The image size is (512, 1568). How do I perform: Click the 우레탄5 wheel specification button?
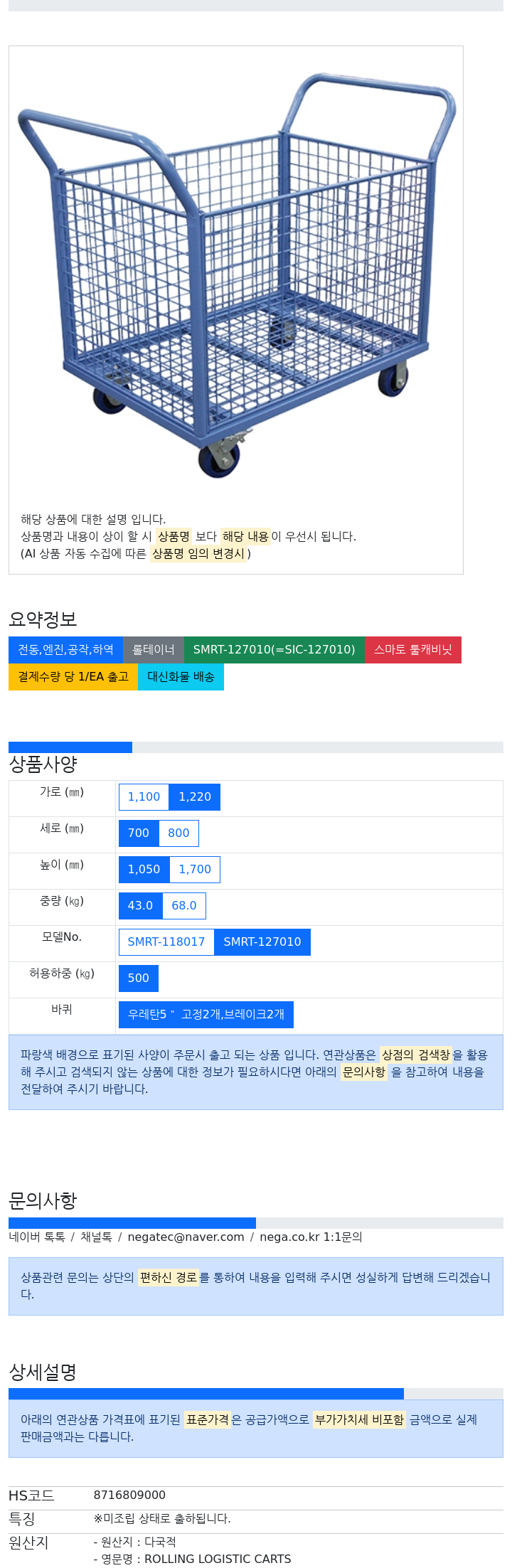coord(206,1015)
